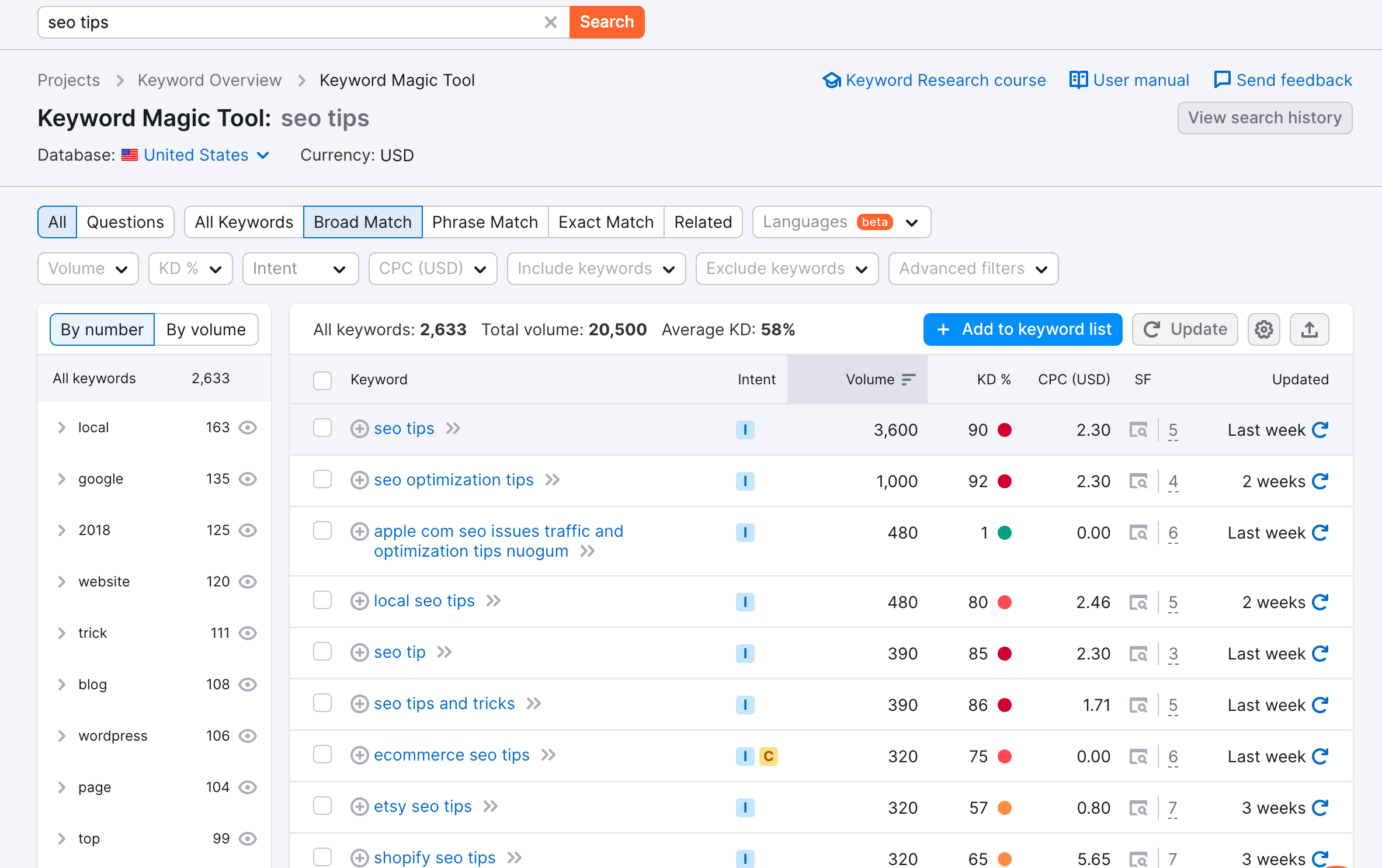This screenshot has height=868, width=1382.
Task: Click the export upload icon
Action: pos(1310,329)
